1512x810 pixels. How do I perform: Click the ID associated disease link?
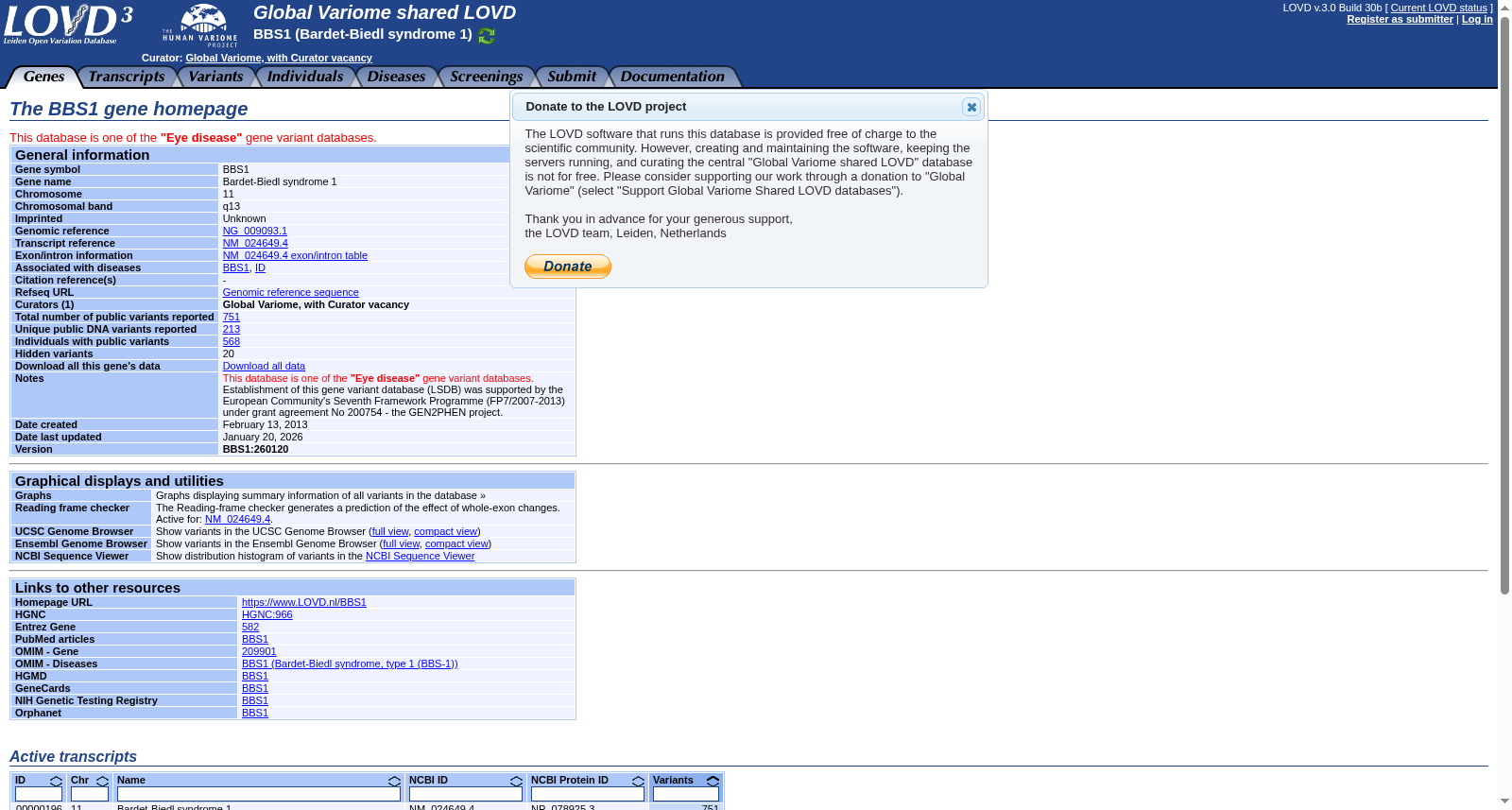260,267
